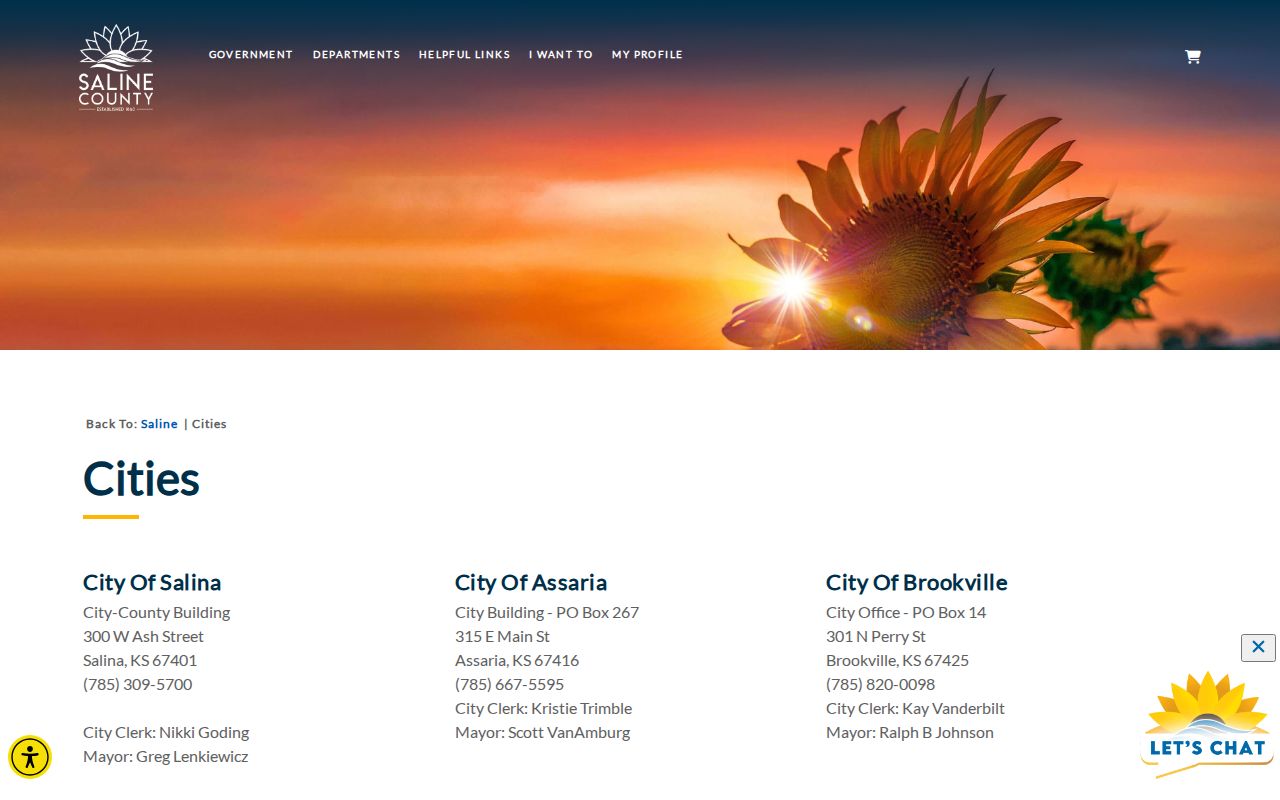Click City Clerk: Kay Vanderbilt text
The width and height of the screenshot is (1280, 800).
coord(916,708)
